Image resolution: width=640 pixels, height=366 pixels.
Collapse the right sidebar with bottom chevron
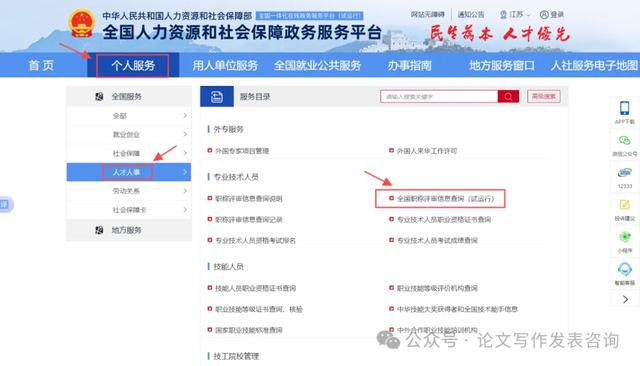click(x=625, y=299)
